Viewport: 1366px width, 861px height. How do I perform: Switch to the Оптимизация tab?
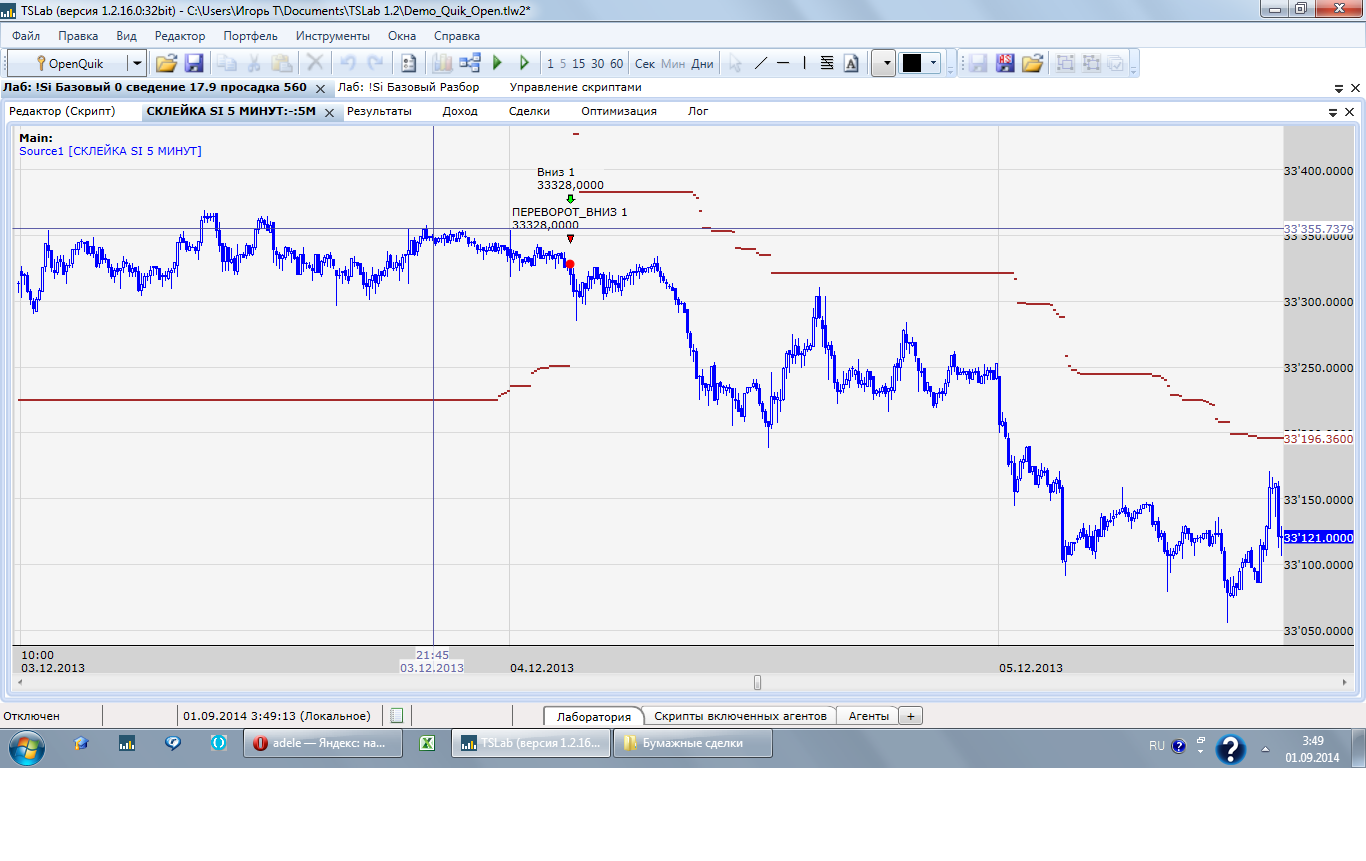(618, 111)
